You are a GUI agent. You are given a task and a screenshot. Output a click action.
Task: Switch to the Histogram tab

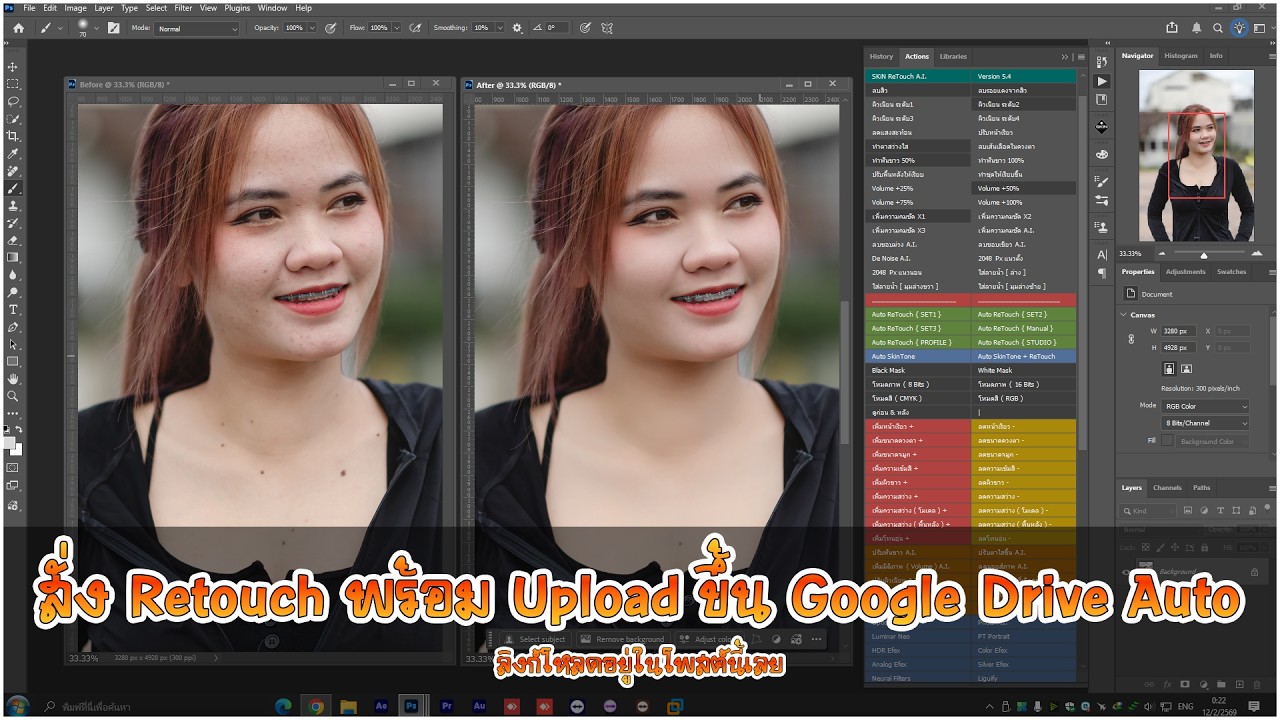pos(1180,56)
